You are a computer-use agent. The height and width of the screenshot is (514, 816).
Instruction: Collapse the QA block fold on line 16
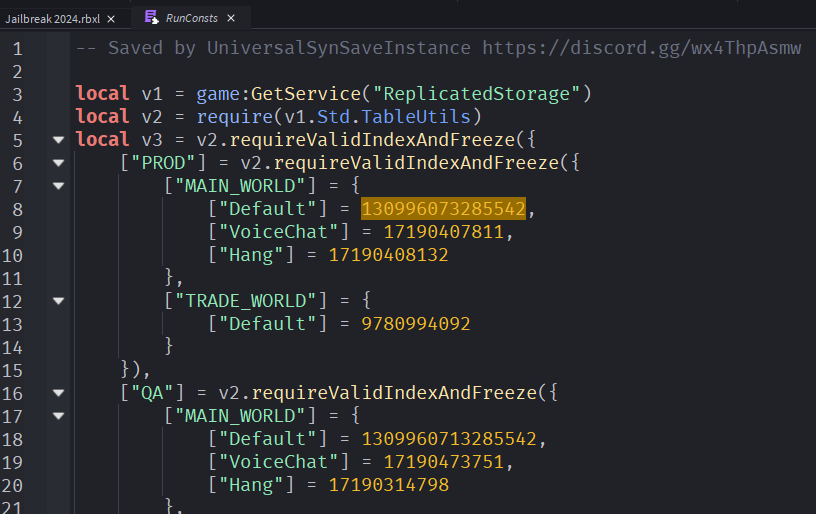tap(58, 393)
